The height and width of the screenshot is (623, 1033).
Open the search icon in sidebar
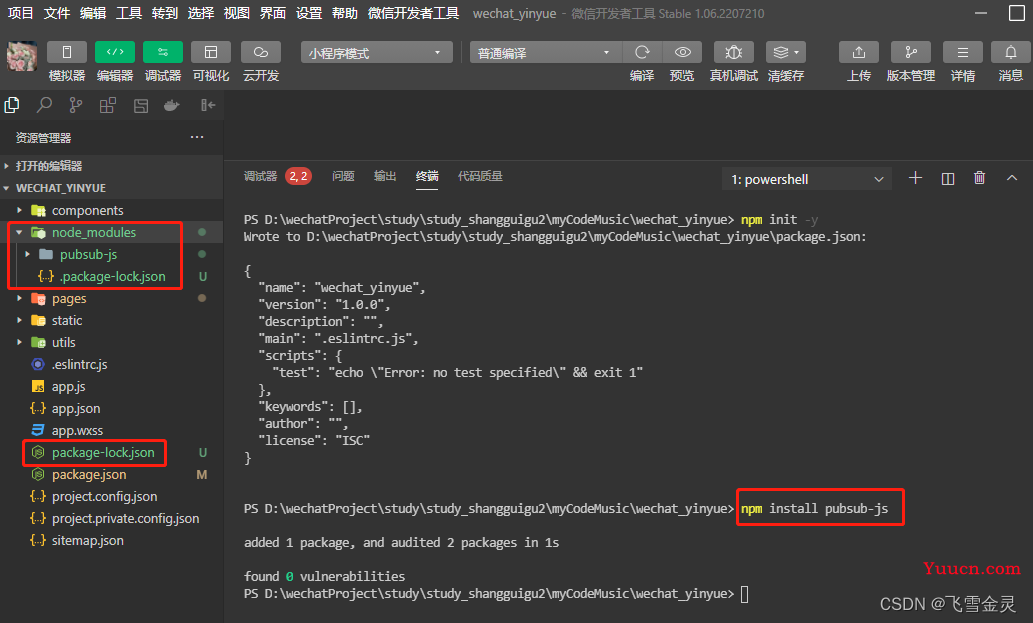tap(44, 105)
